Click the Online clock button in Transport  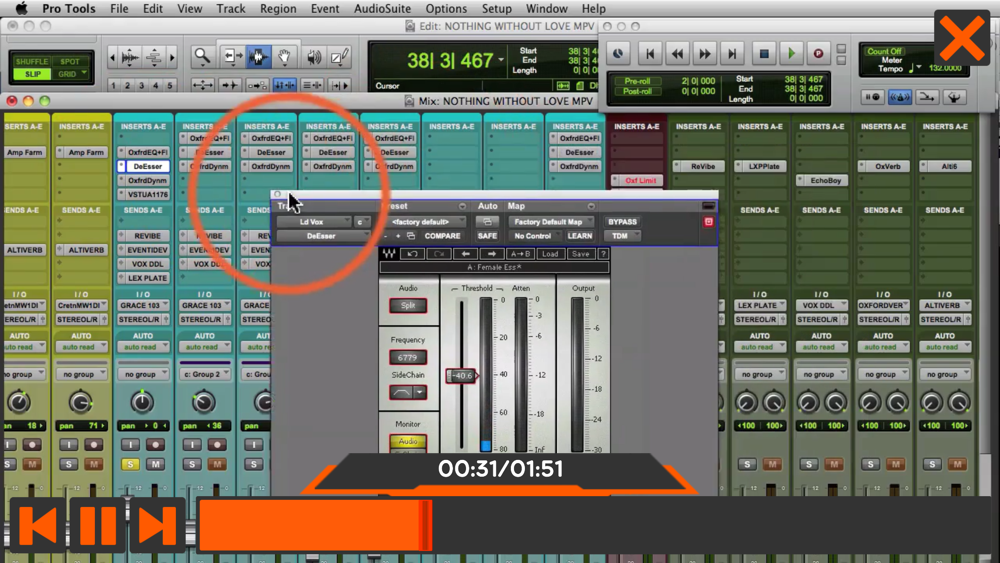(618, 54)
